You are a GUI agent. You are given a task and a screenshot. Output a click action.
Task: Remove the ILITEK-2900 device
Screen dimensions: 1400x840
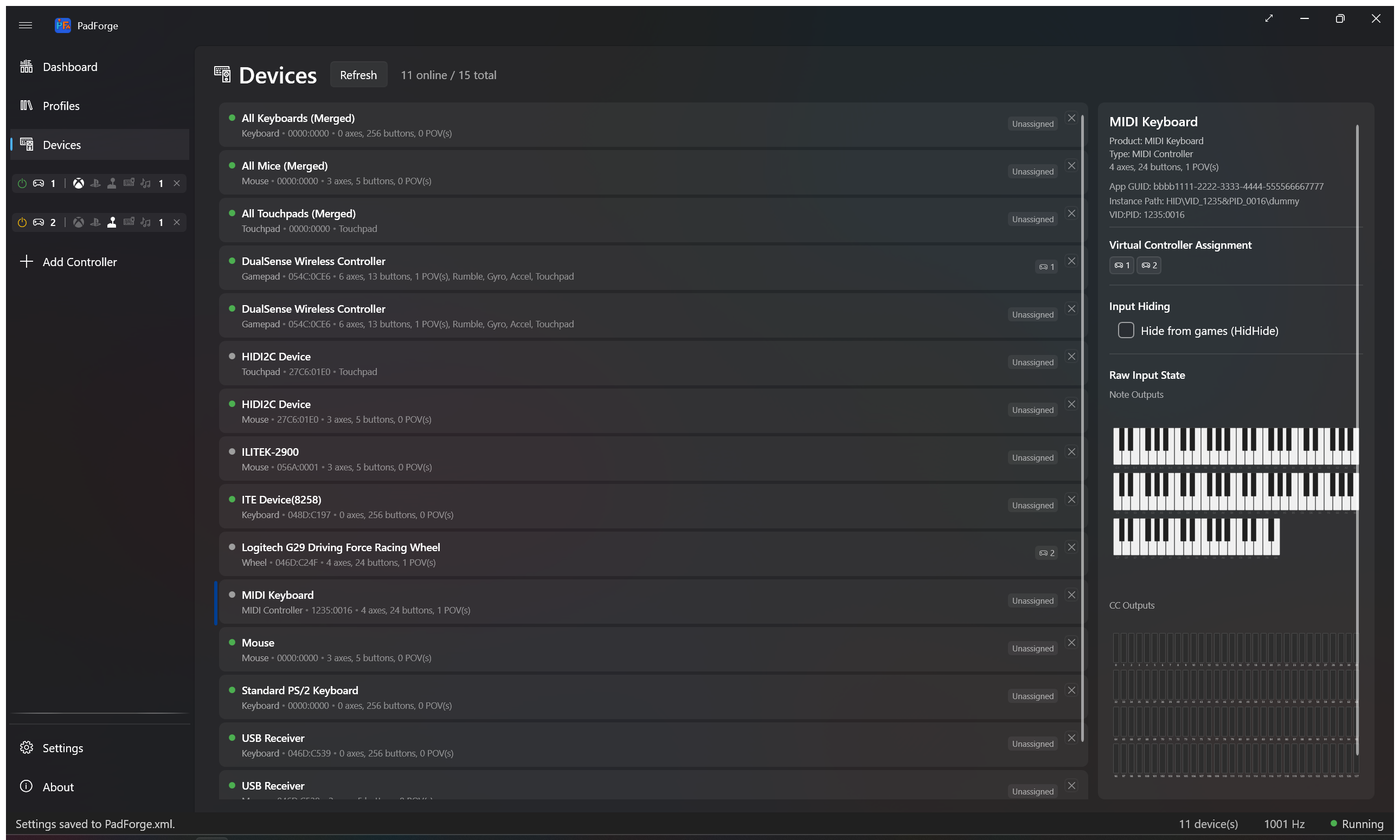[1071, 453]
